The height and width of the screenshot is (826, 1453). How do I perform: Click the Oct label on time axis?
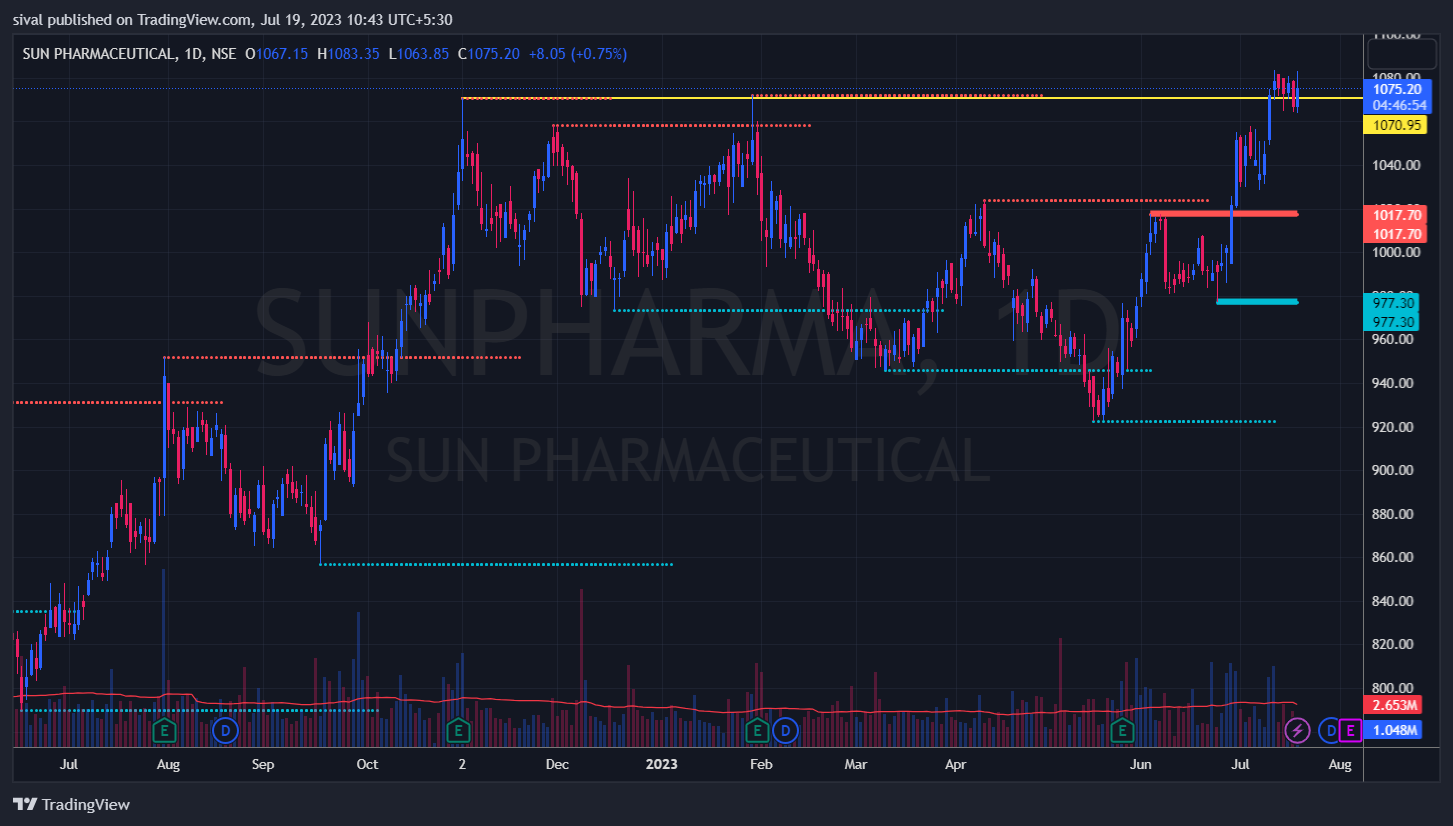tap(367, 765)
